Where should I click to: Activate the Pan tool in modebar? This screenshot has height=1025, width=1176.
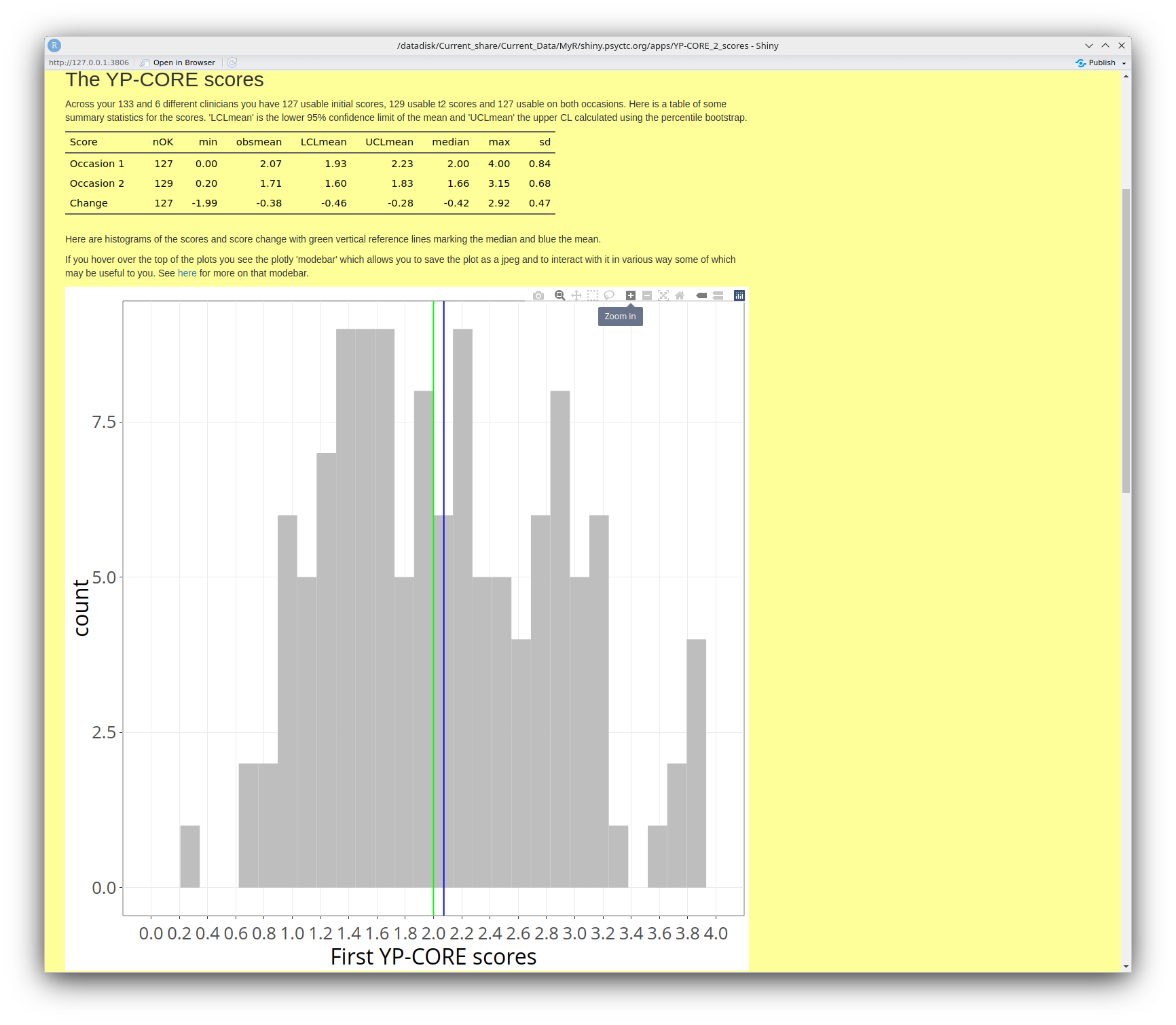pos(576,295)
